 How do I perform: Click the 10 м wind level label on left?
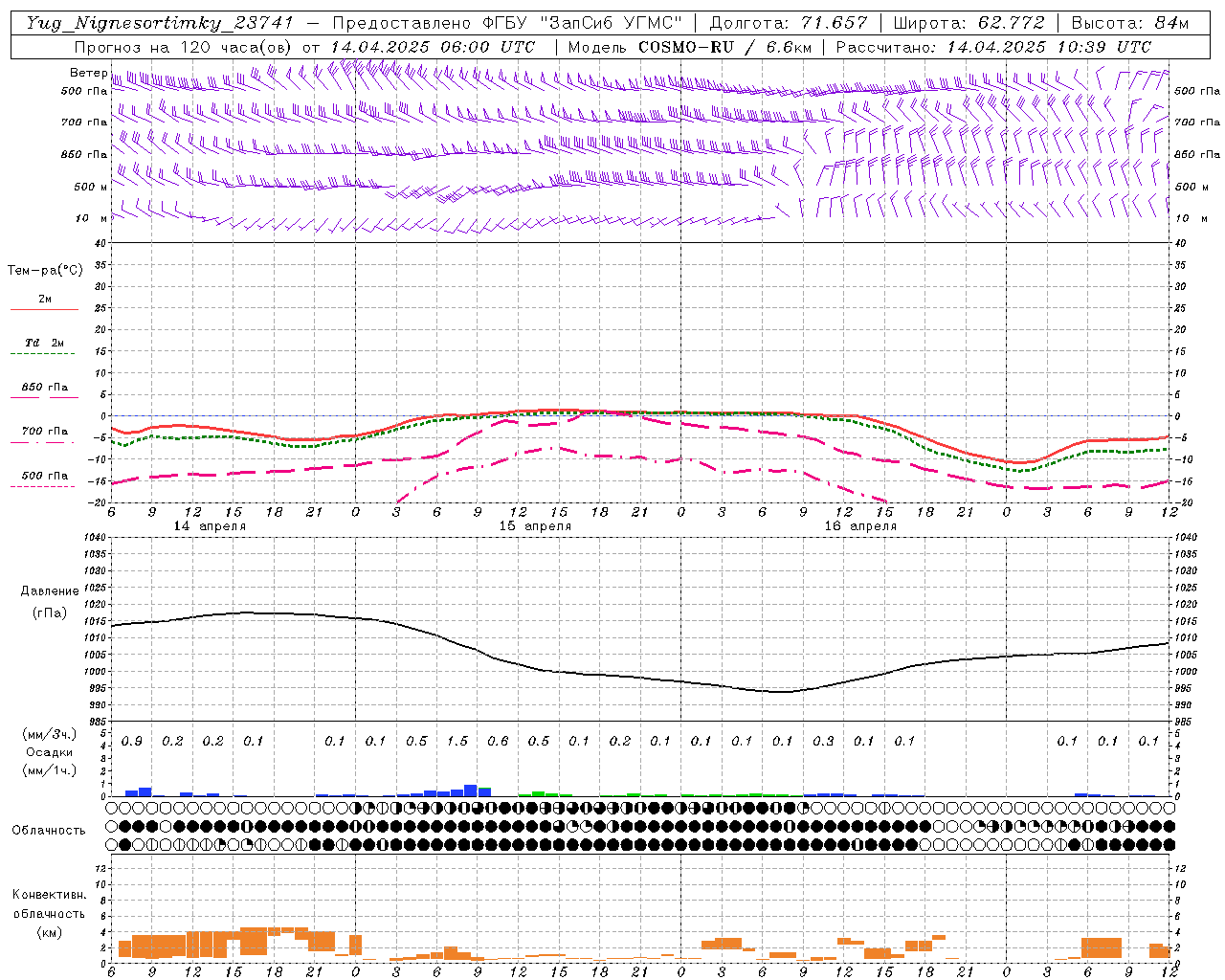point(92,219)
